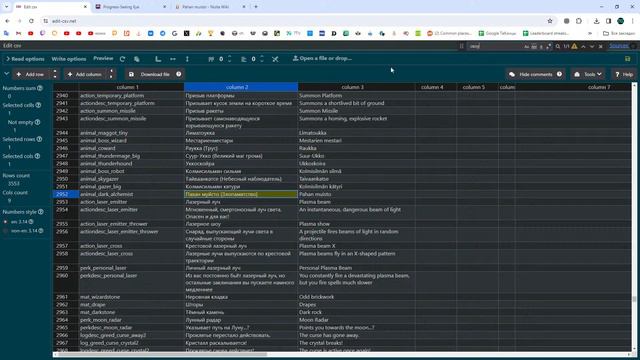640x360 pixels.
Task: Collapse side panel with chevron left of Add row
Action: pos(6,74)
